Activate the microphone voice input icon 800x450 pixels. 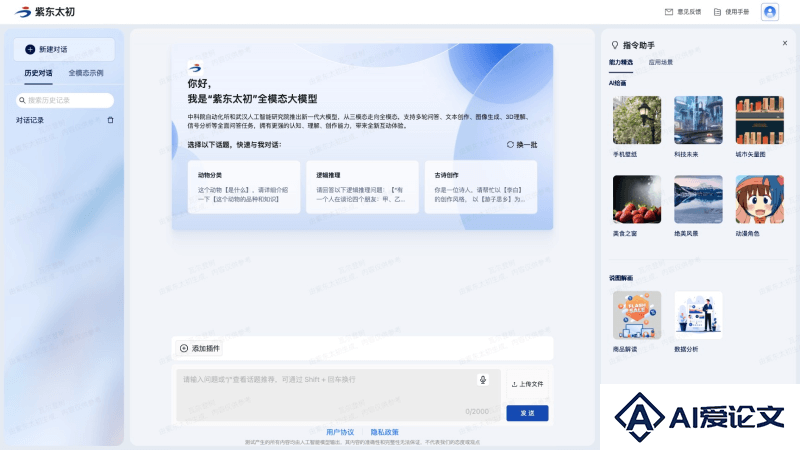pos(483,380)
